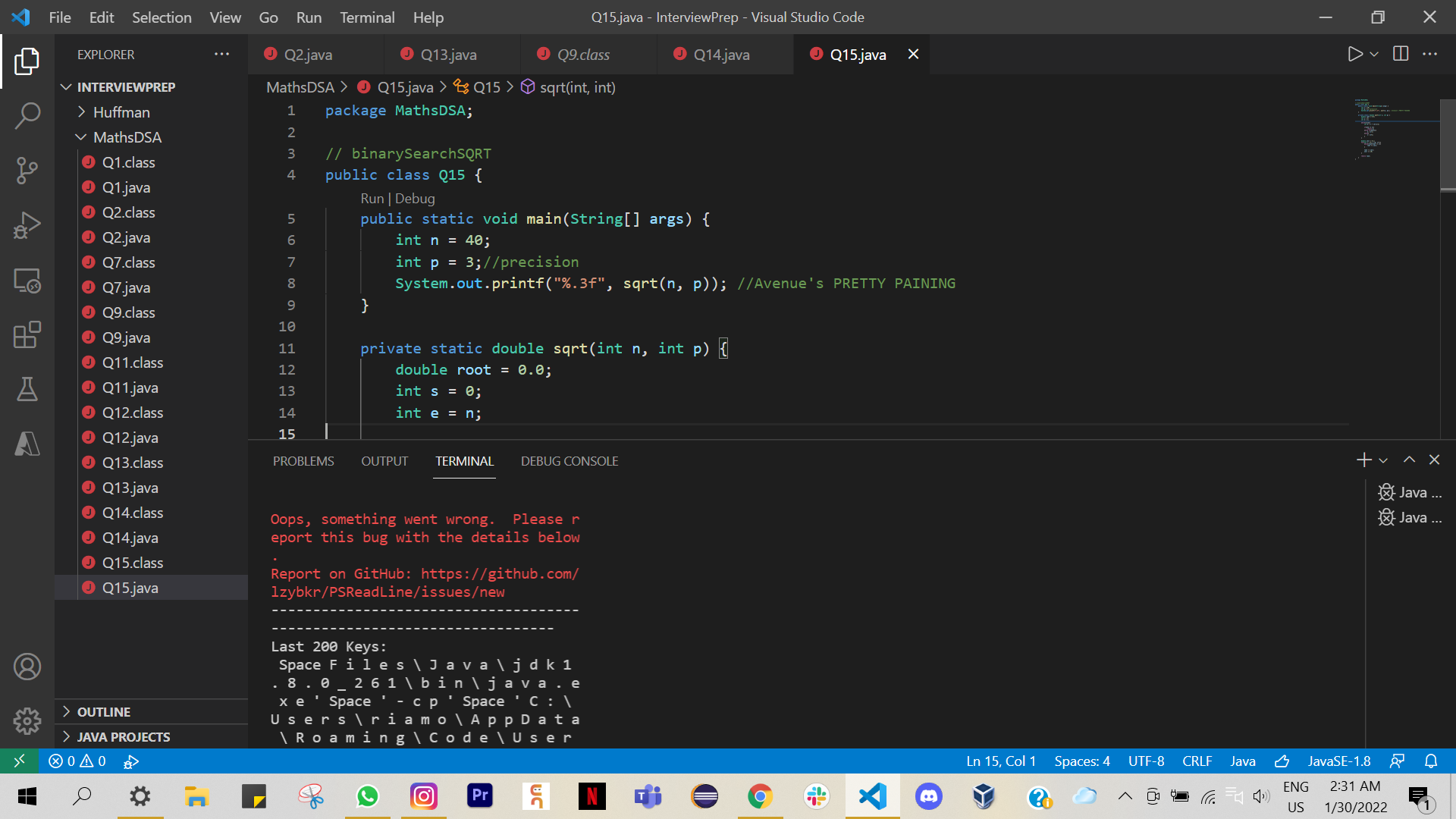Open the run button dropdown arrow
1456x819 pixels.
pyautogui.click(x=1374, y=54)
